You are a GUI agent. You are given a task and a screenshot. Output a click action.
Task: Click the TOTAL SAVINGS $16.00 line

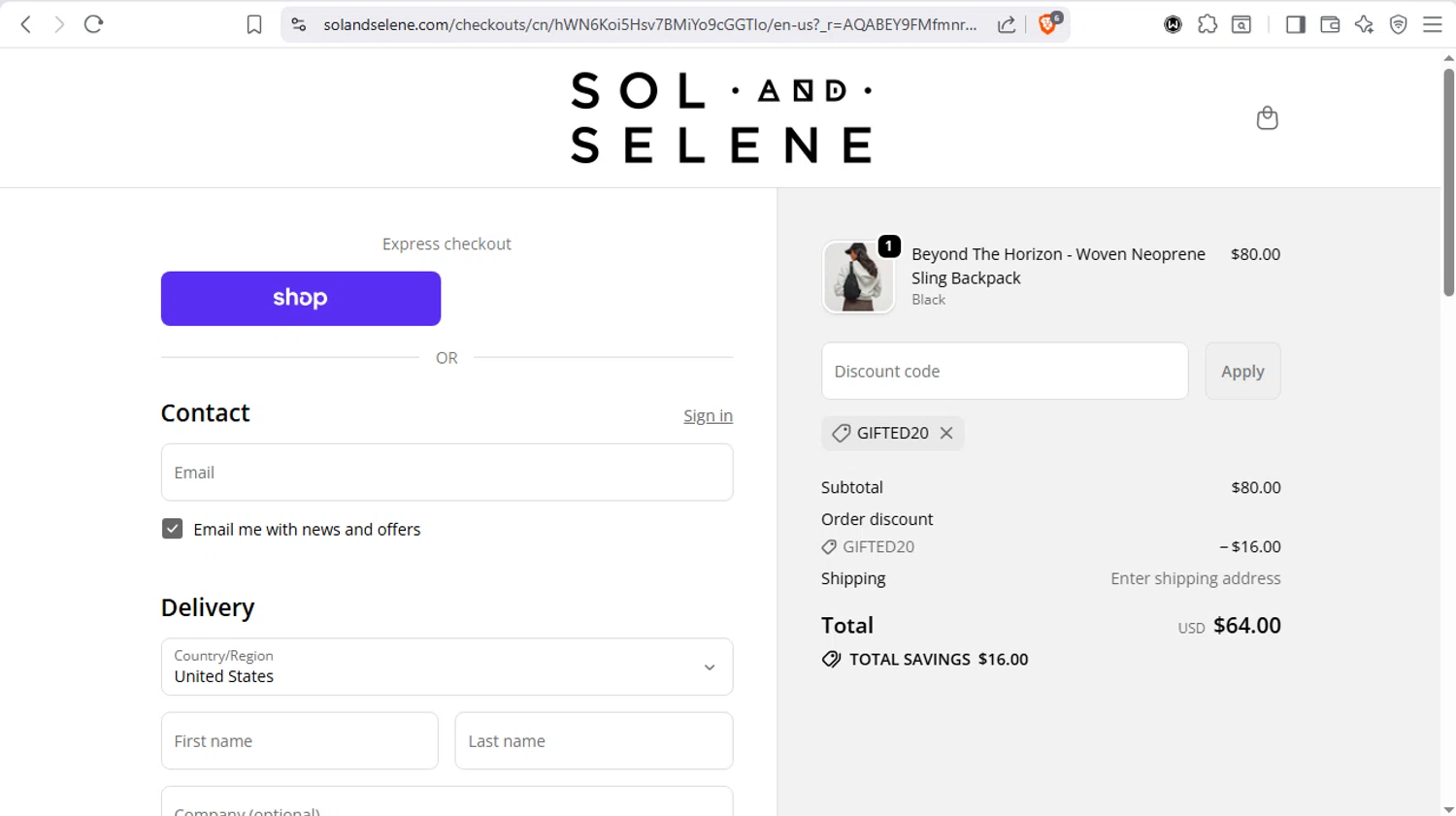point(925,659)
